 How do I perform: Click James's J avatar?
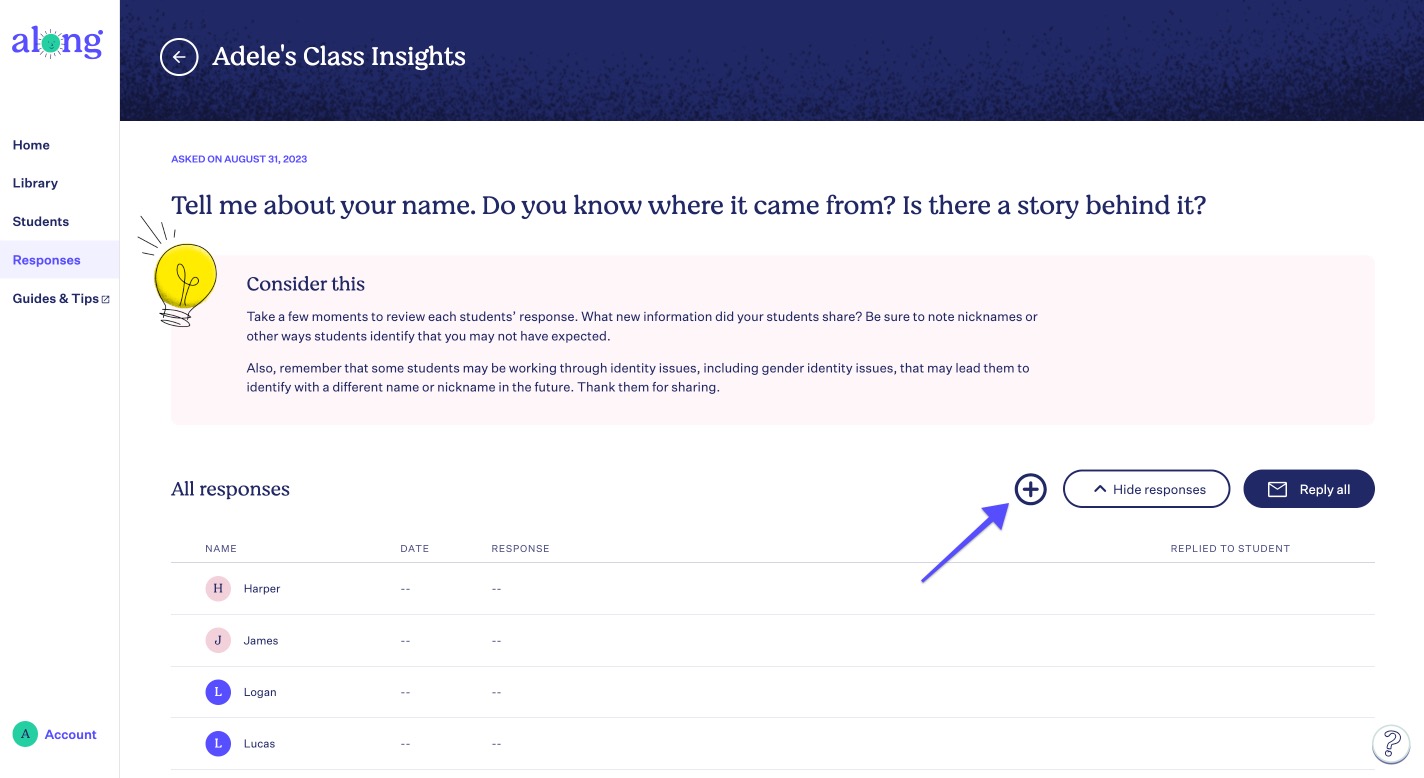coord(218,640)
